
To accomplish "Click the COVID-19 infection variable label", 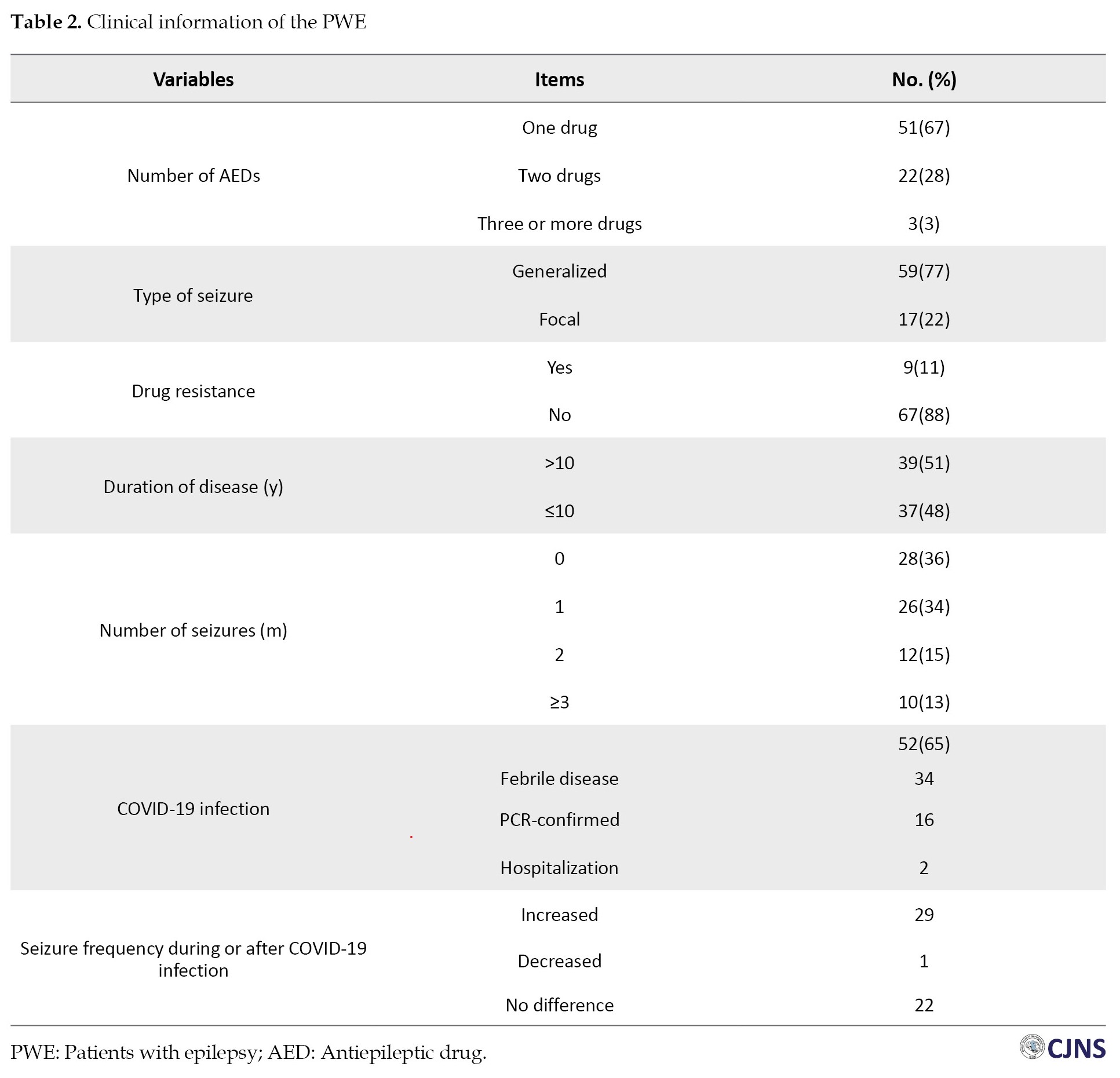I will click(194, 809).
